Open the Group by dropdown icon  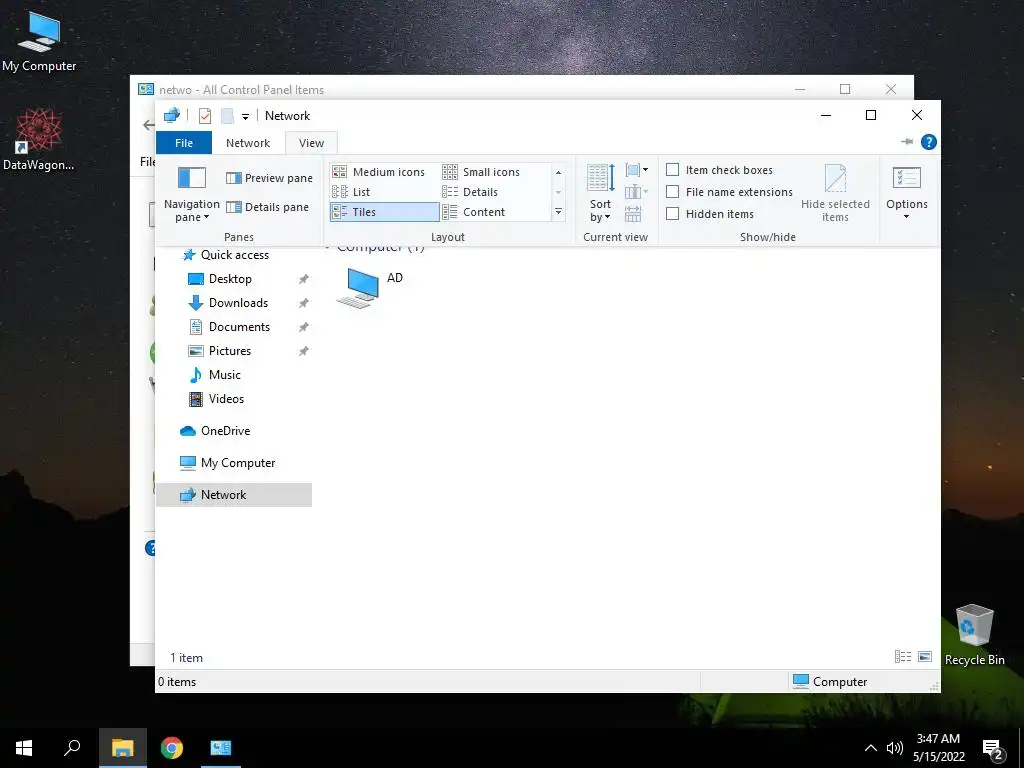click(x=636, y=170)
